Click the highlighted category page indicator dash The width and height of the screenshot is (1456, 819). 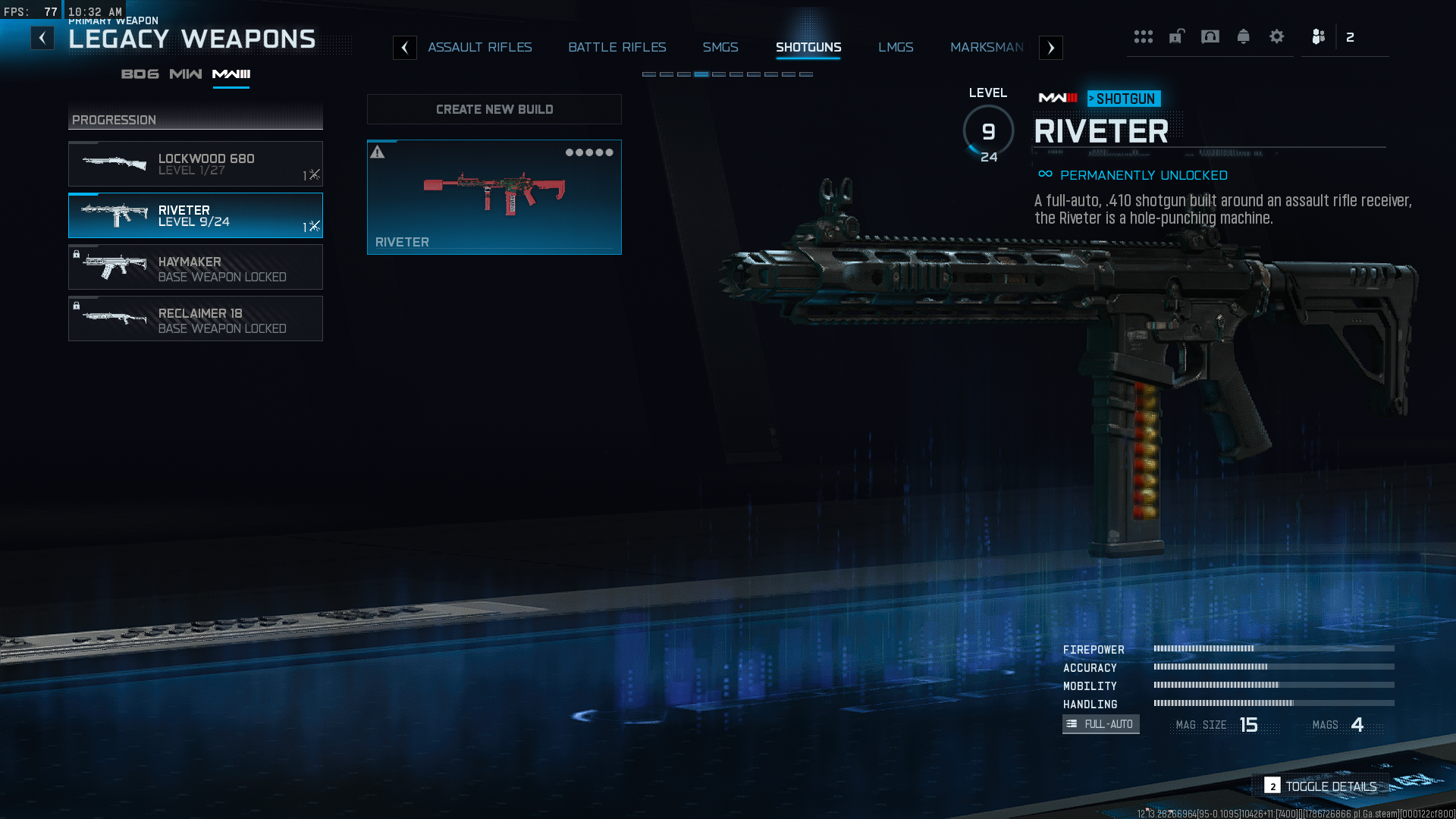pyautogui.click(x=701, y=74)
